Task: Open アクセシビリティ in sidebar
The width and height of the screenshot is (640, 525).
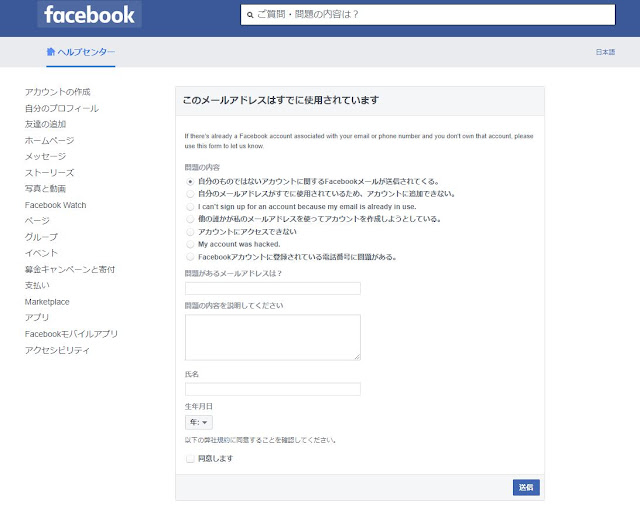Action: point(57,350)
